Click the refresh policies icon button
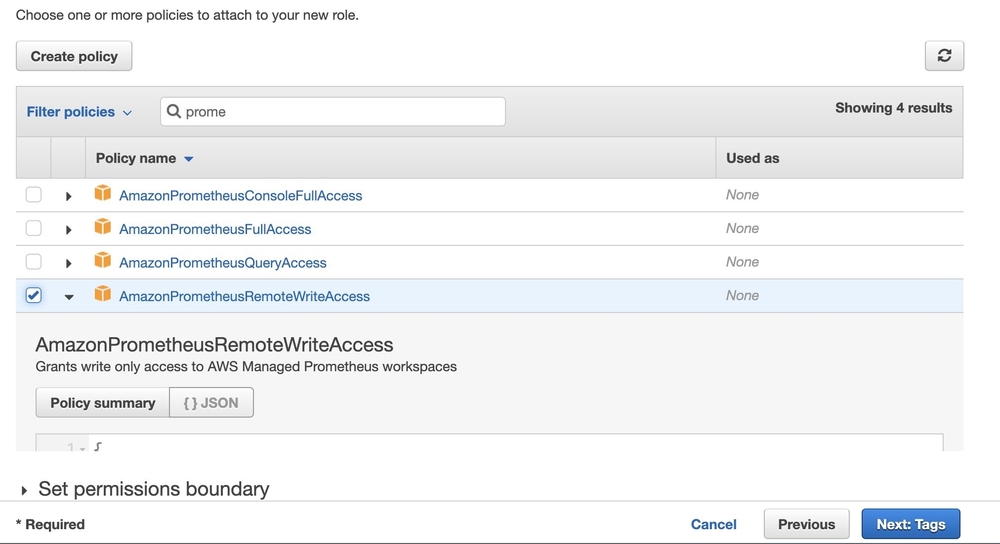1000x544 pixels. pyautogui.click(x=944, y=56)
